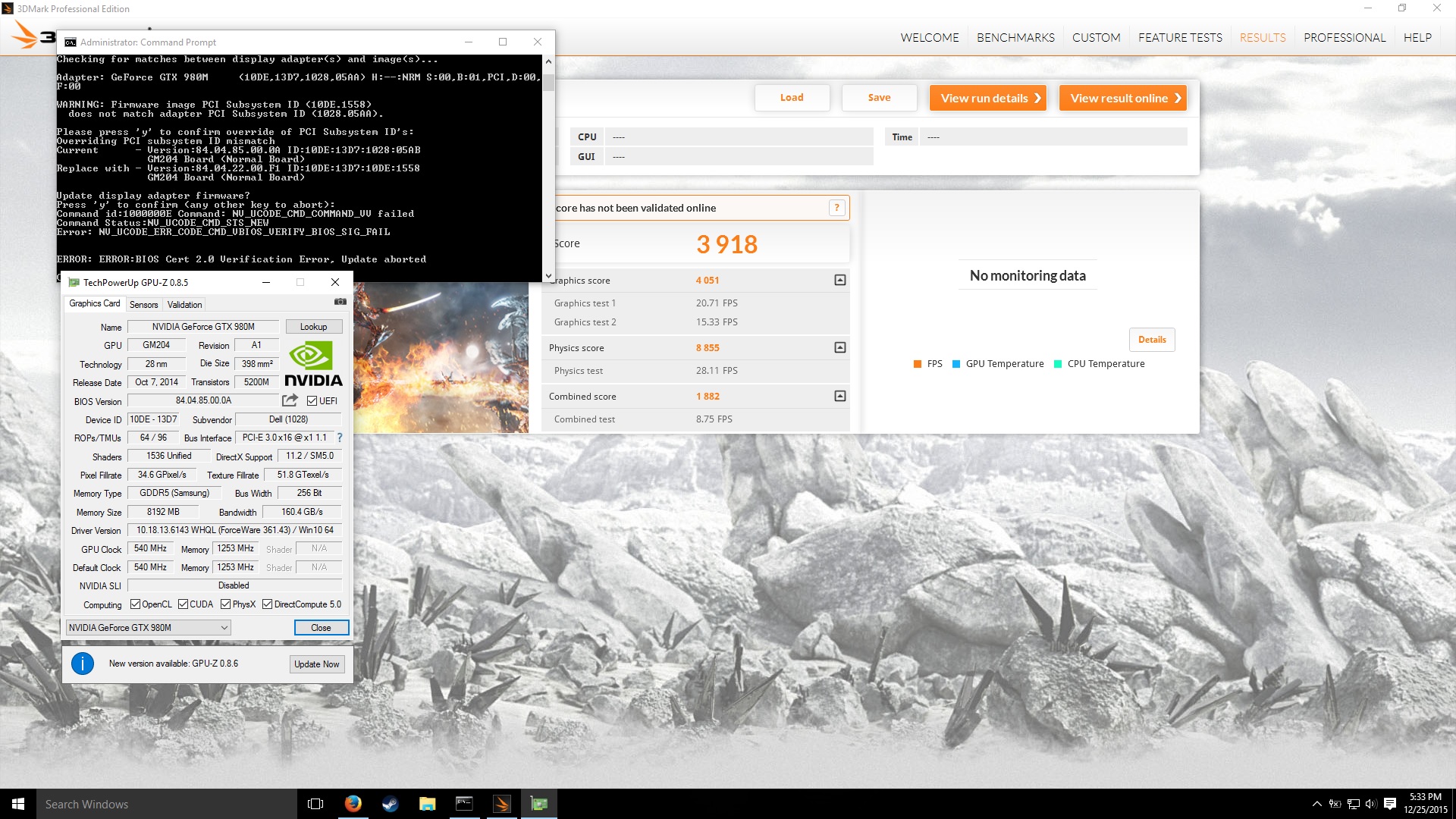Click the BIOS Version field in GPU-Z
Image resolution: width=1456 pixels, height=819 pixels.
203,400
